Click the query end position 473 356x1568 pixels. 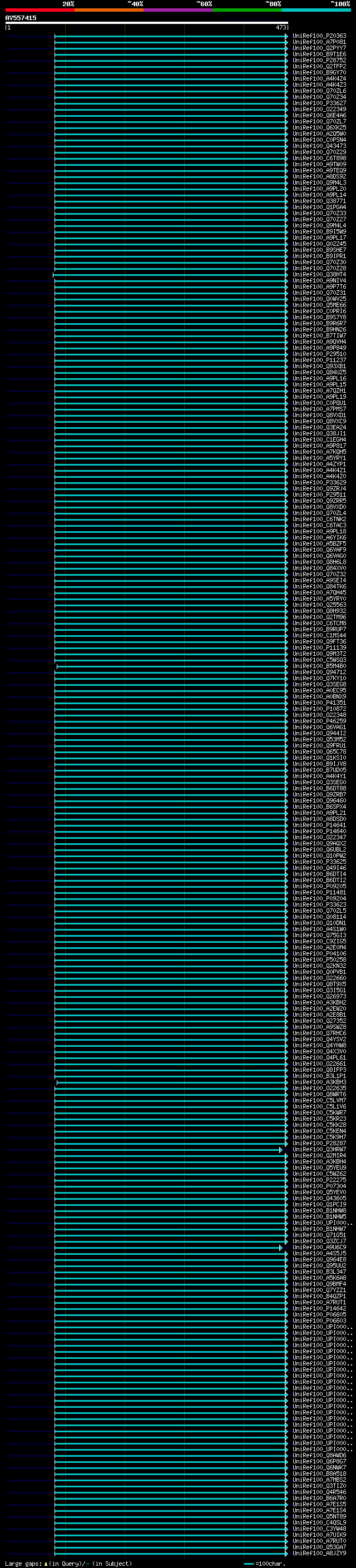coord(280,27)
